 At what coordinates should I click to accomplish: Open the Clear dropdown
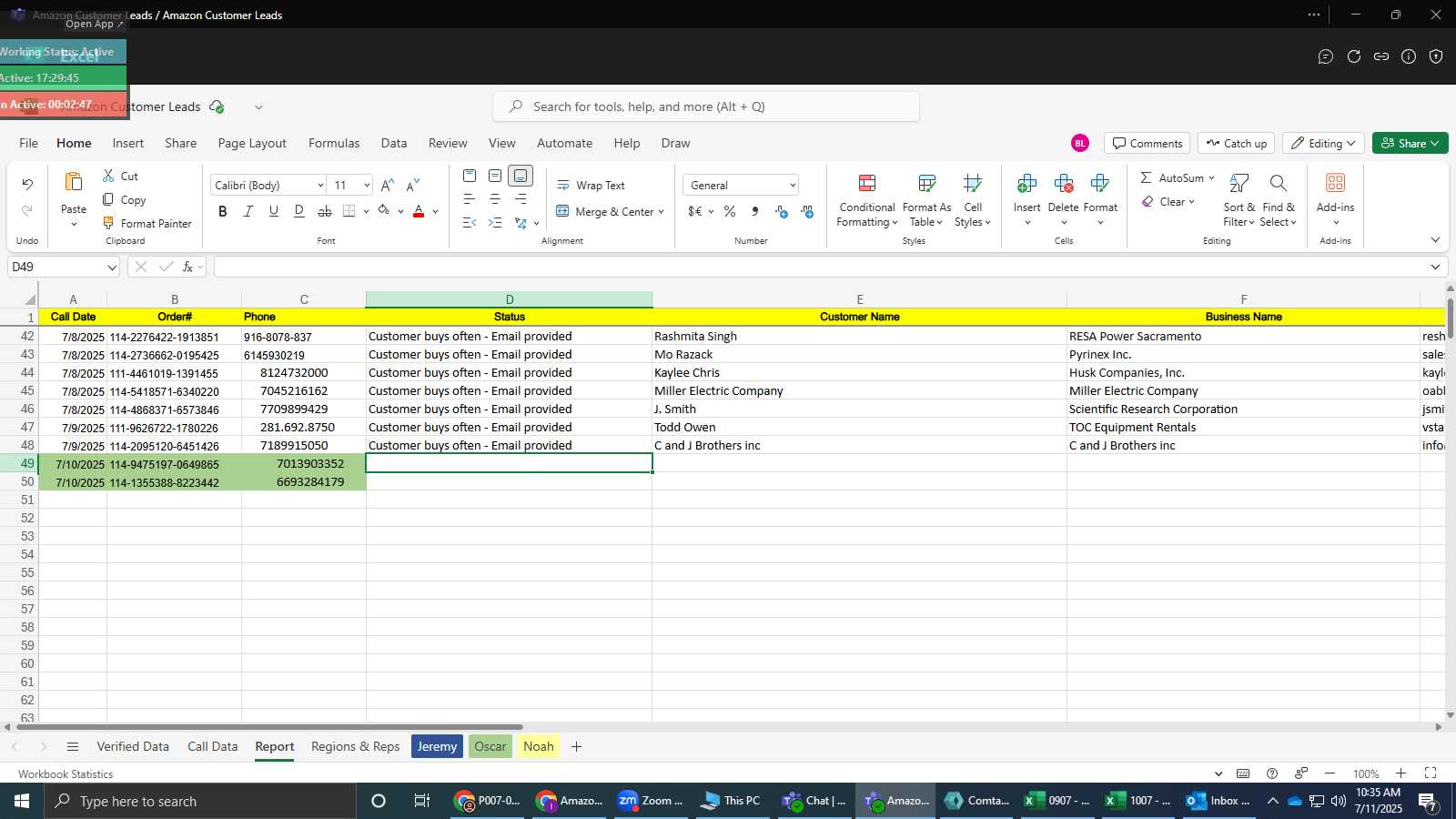click(x=1168, y=201)
